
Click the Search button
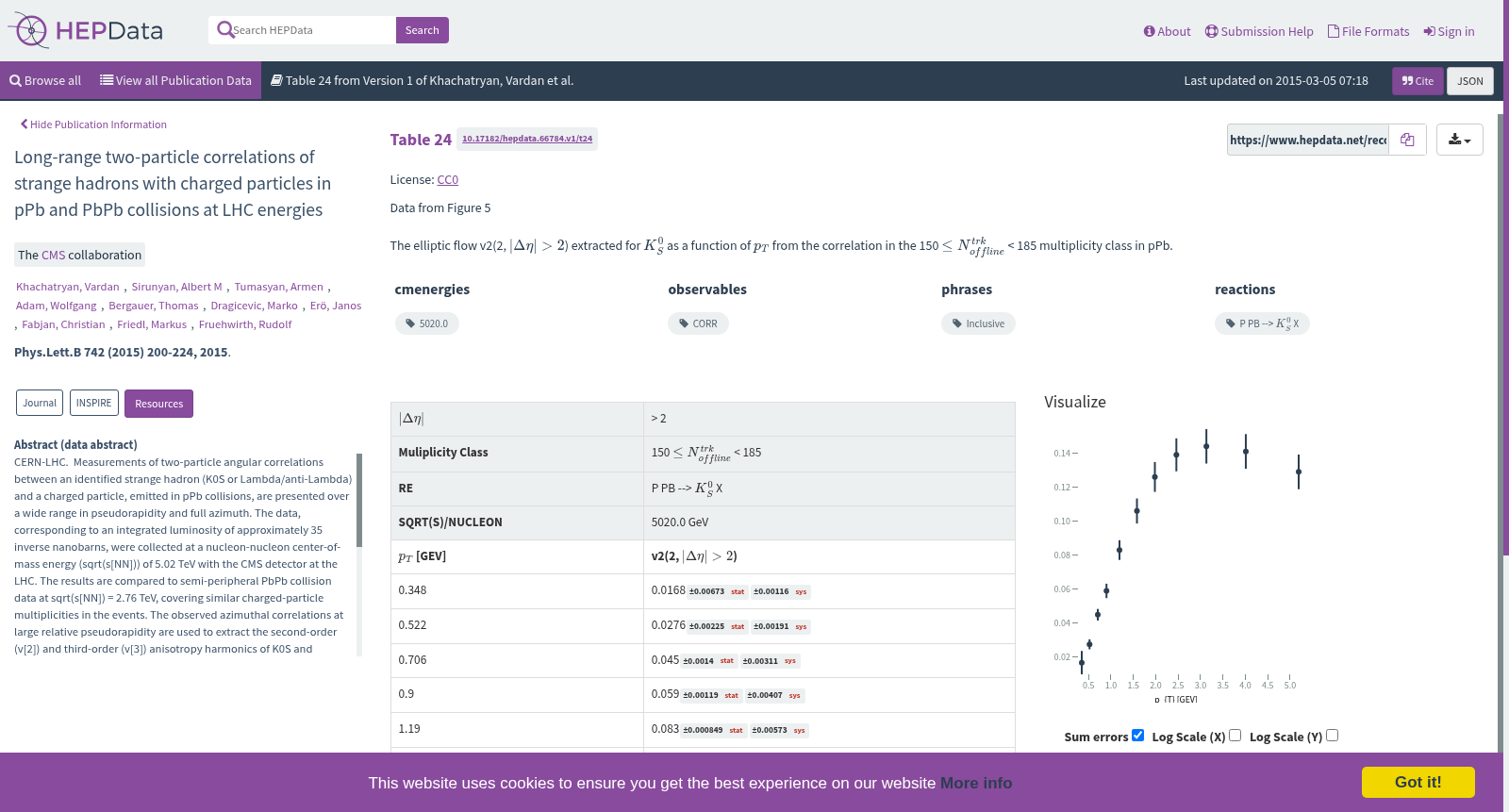[423, 30]
